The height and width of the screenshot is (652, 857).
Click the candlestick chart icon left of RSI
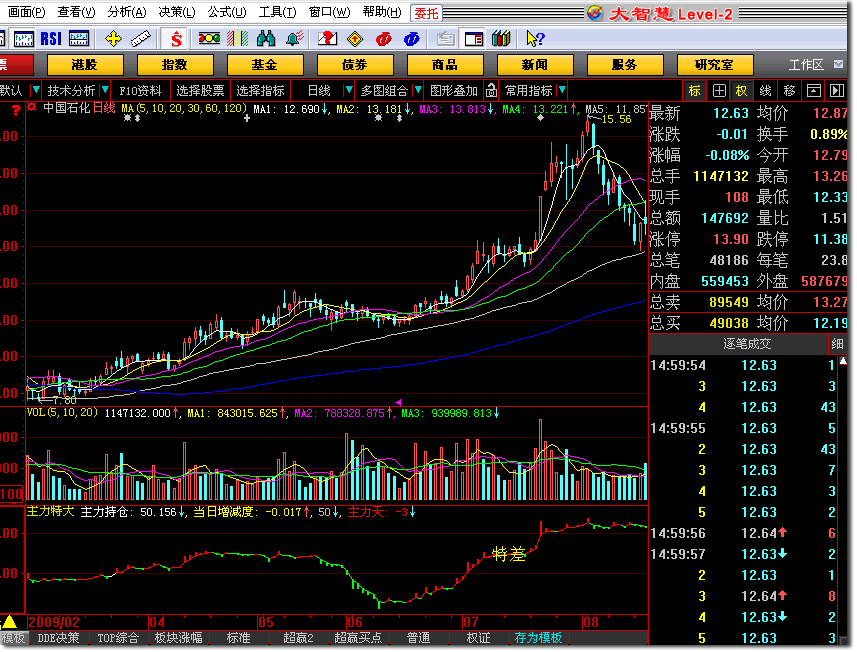coord(24,39)
